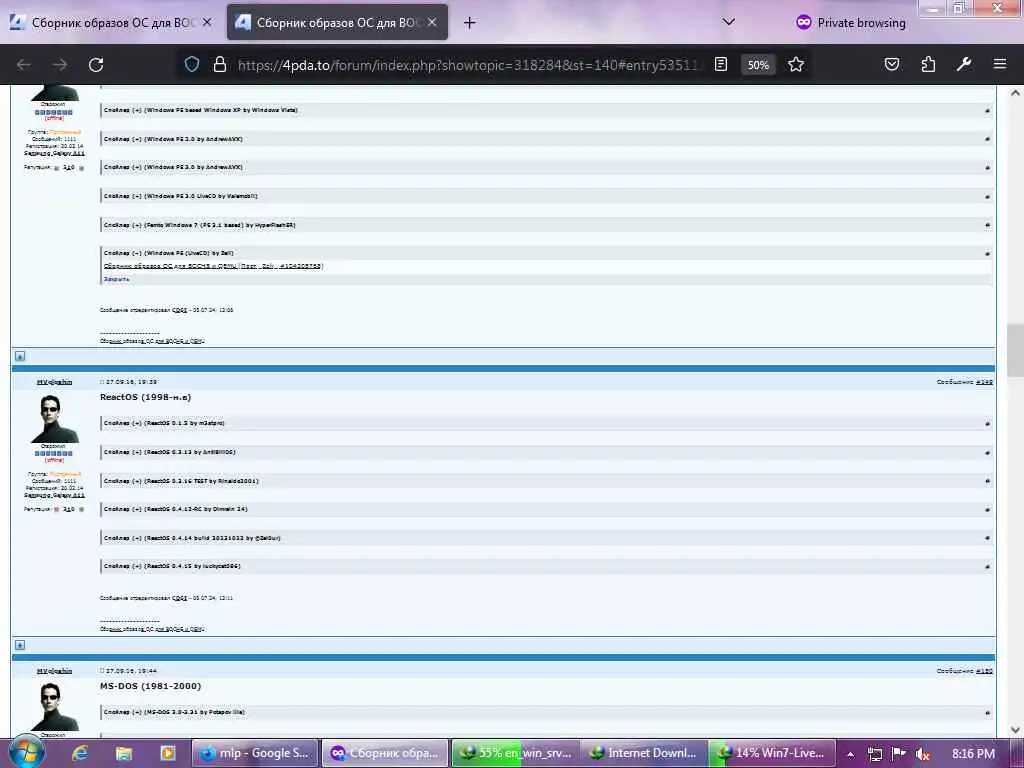Viewport: 1024px width, 768px height.
Task: Switch to the Internet Downl... taskbar window
Action: [645, 754]
